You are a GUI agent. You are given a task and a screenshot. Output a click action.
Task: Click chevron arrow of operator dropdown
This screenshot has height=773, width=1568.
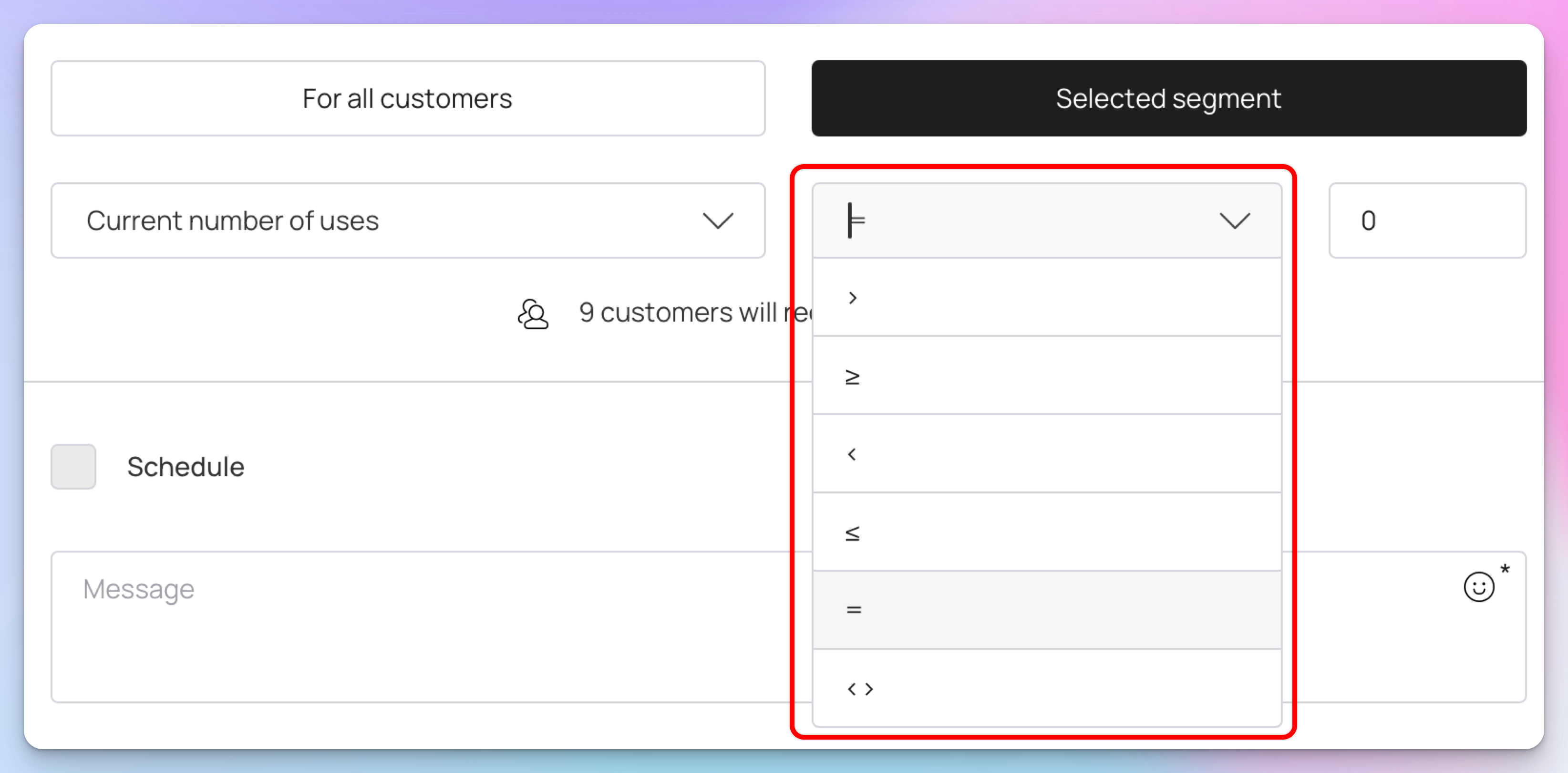1235,220
